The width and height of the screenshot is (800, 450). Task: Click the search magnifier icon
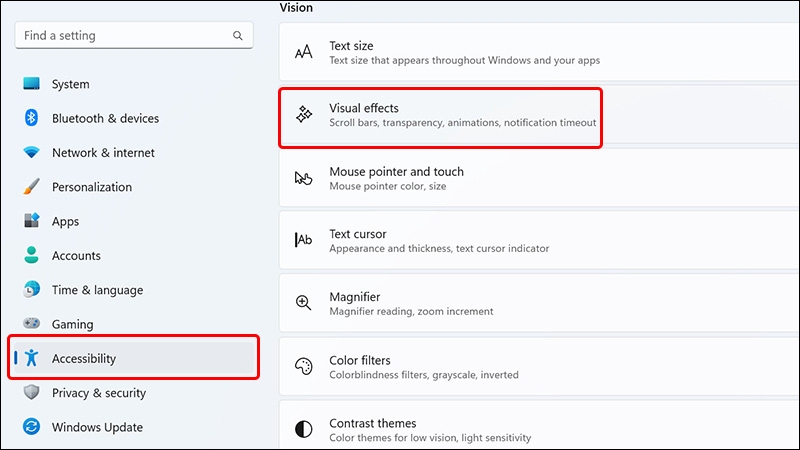(238, 36)
